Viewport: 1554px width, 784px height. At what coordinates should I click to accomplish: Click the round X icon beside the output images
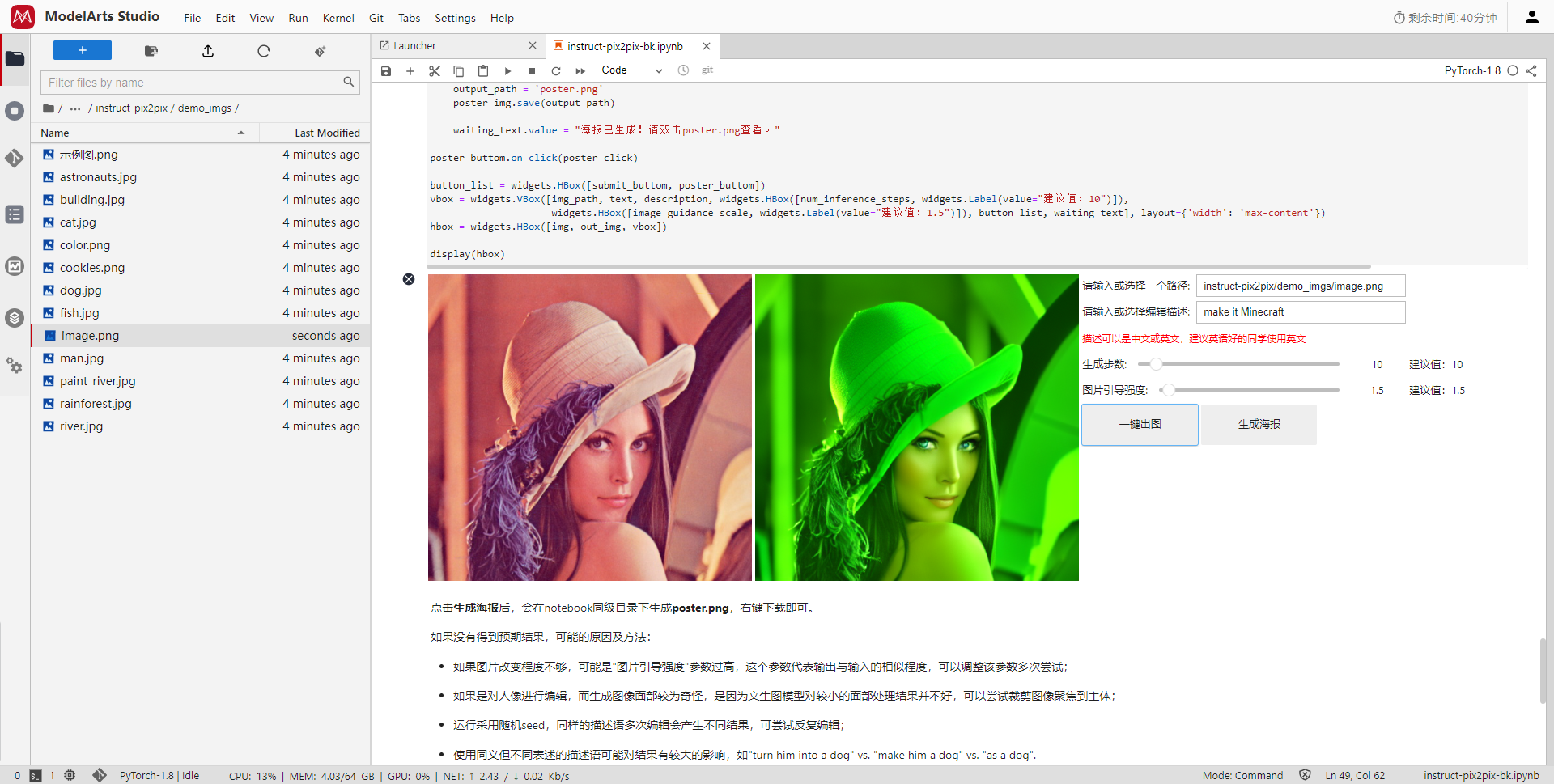coord(409,279)
